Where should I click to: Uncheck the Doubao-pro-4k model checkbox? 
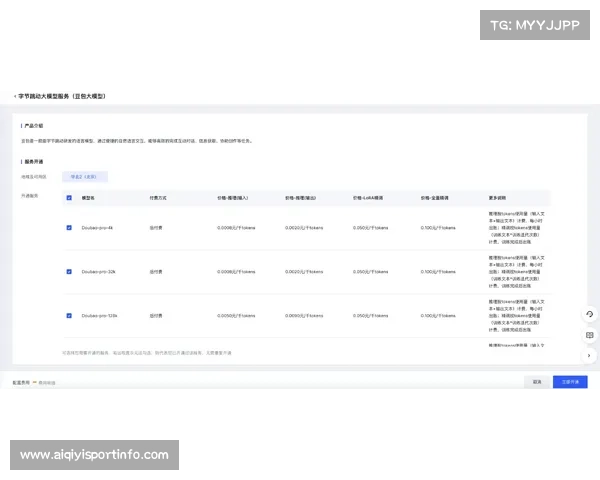pyautogui.click(x=69, y=228)
